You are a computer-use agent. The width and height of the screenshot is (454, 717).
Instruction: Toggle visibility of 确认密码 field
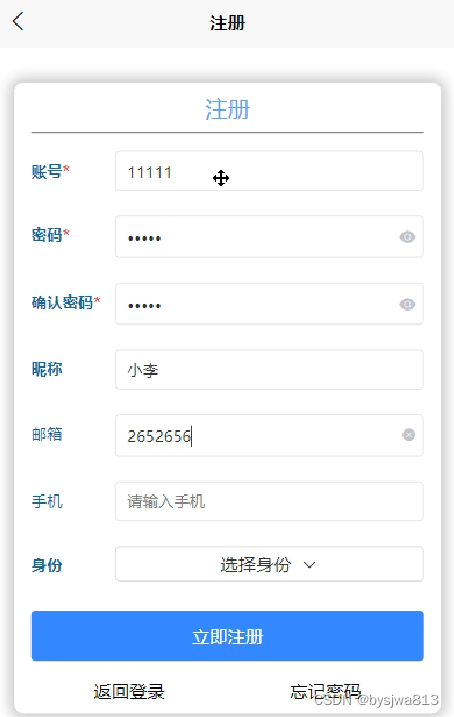(407, 304)
